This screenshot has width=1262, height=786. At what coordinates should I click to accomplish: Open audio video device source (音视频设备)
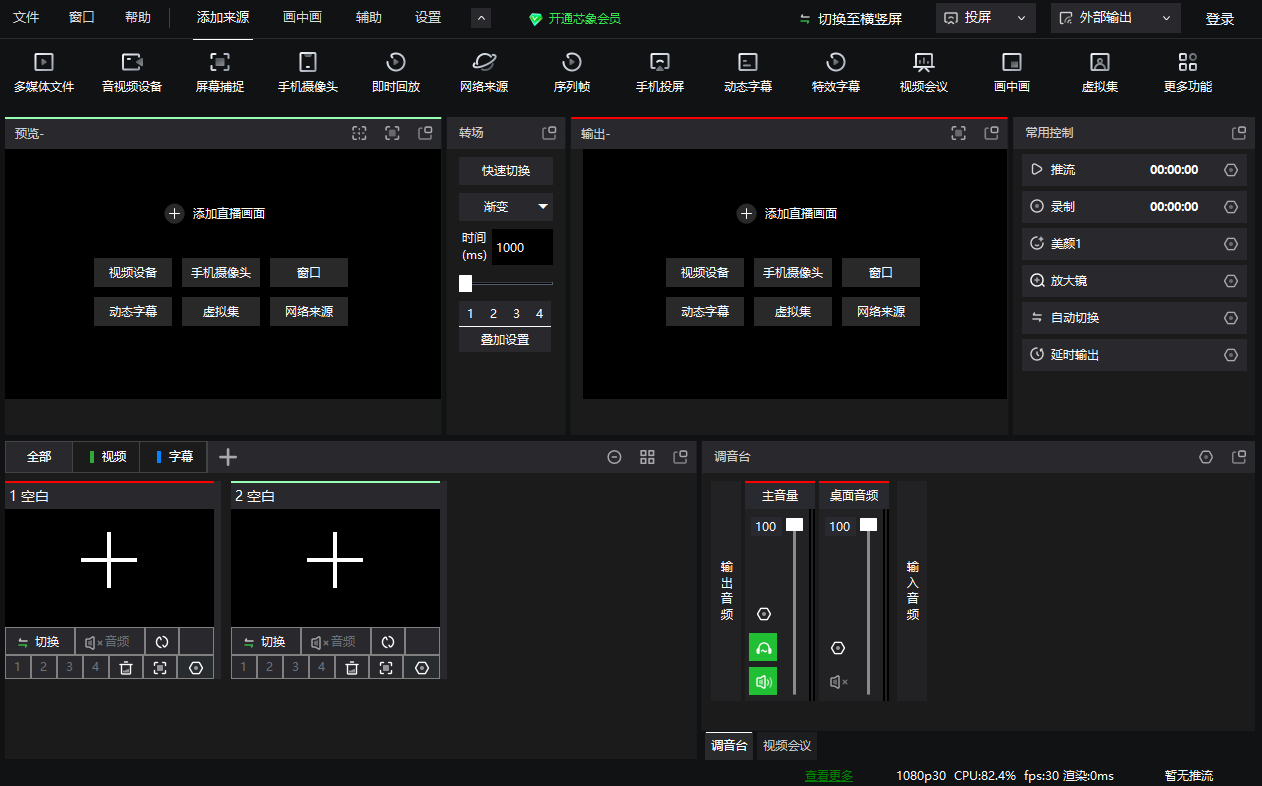[132, 73]
